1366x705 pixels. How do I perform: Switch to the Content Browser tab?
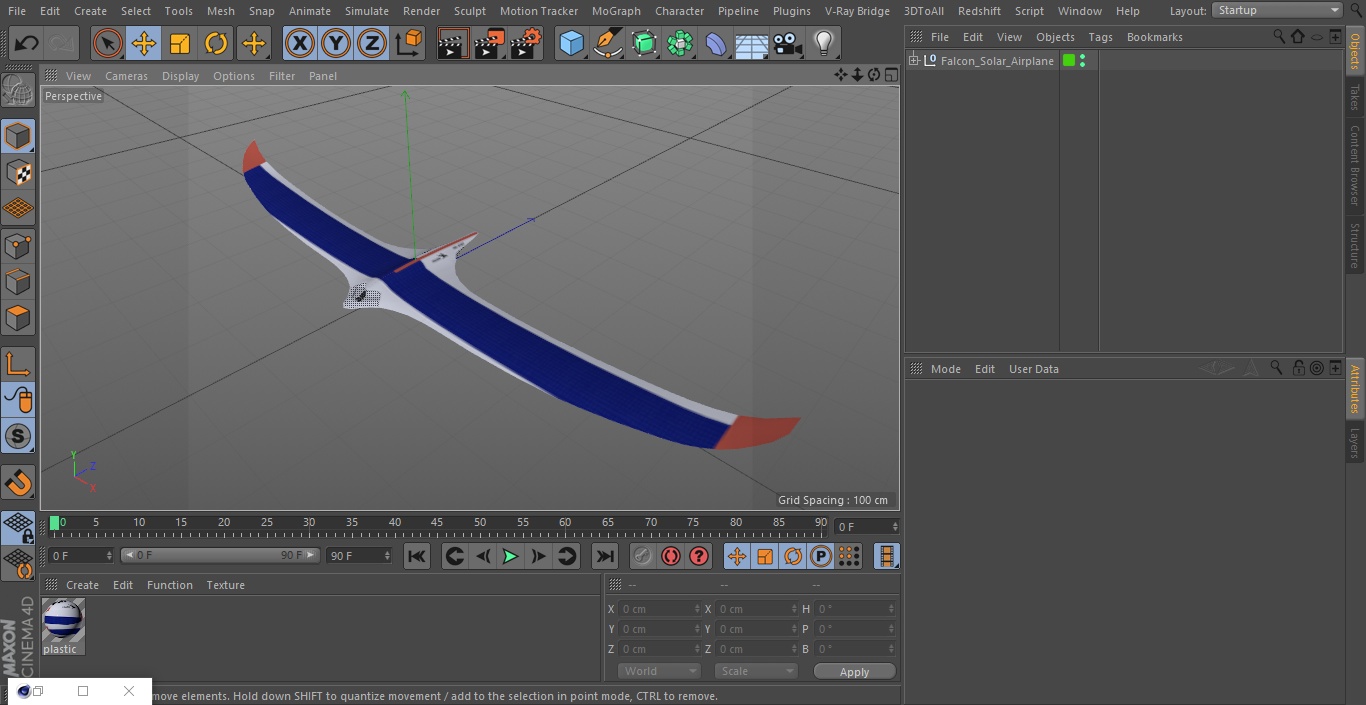[1355, 165]
